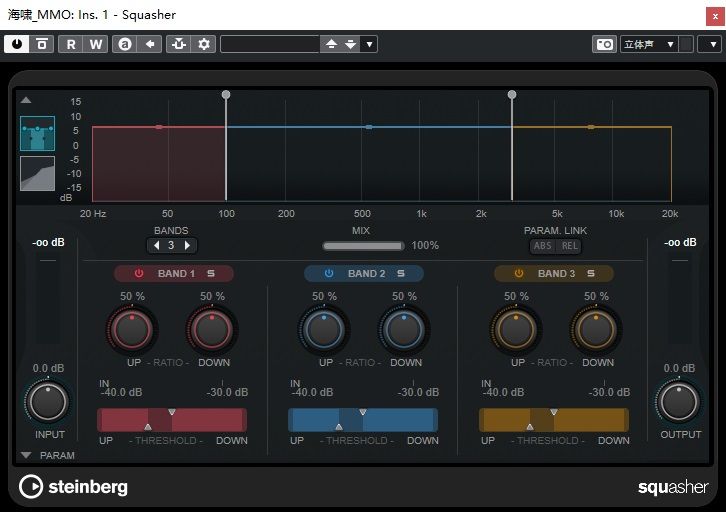Open the 立体声 channel configuration dropdown
This screenshot has width=726, height=512.
point(649,44)
